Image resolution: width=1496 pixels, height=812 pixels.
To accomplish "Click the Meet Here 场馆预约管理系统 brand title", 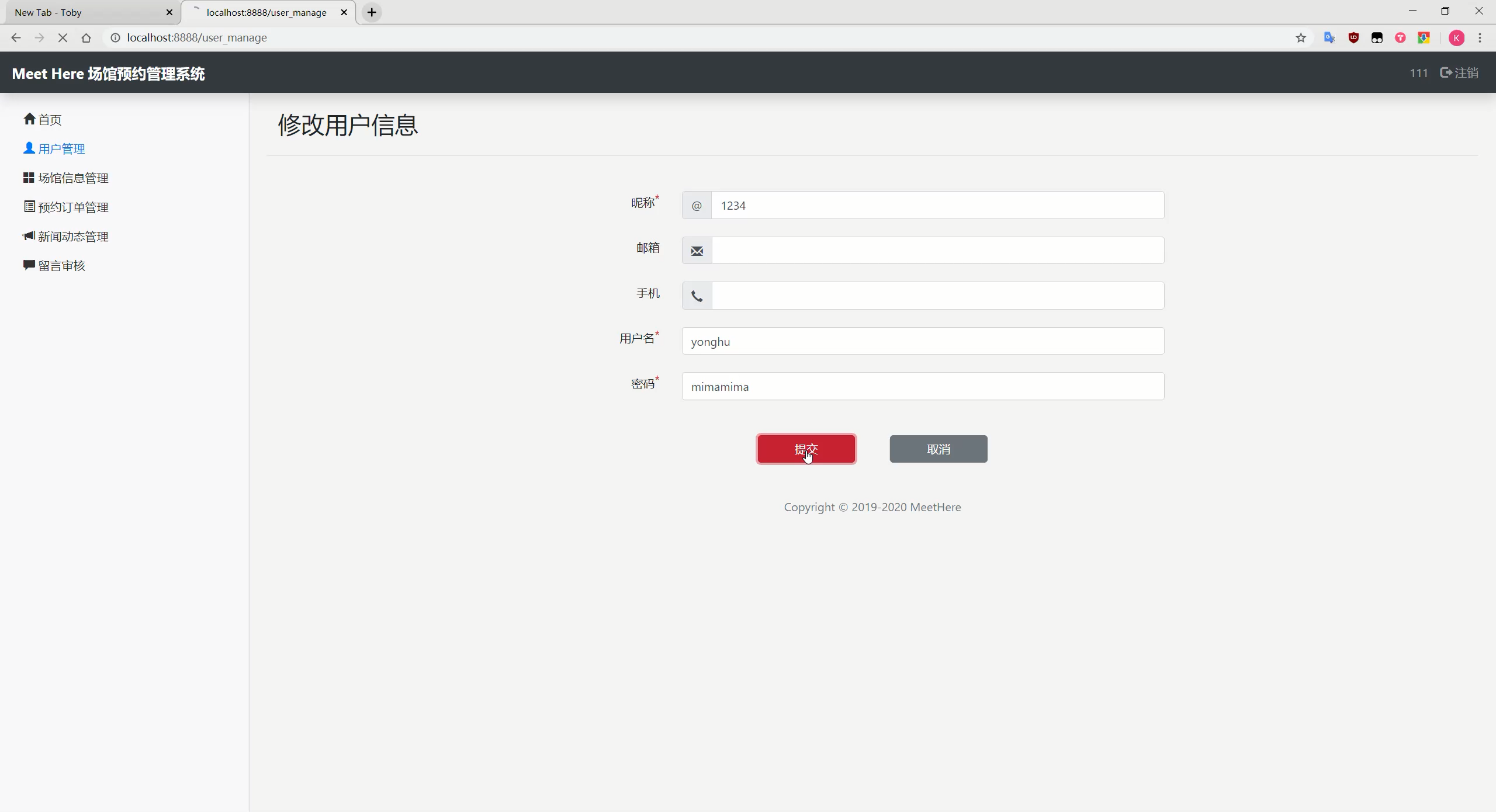I will pyautogui.click(x=108, y=74).
